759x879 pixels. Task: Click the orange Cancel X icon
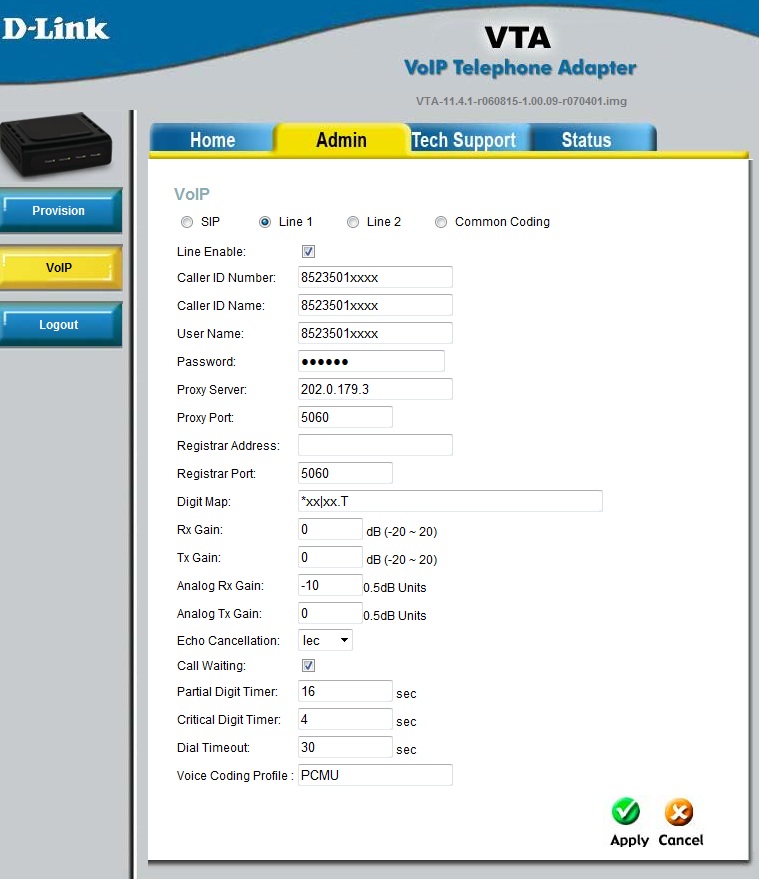(x=679, y=812)
